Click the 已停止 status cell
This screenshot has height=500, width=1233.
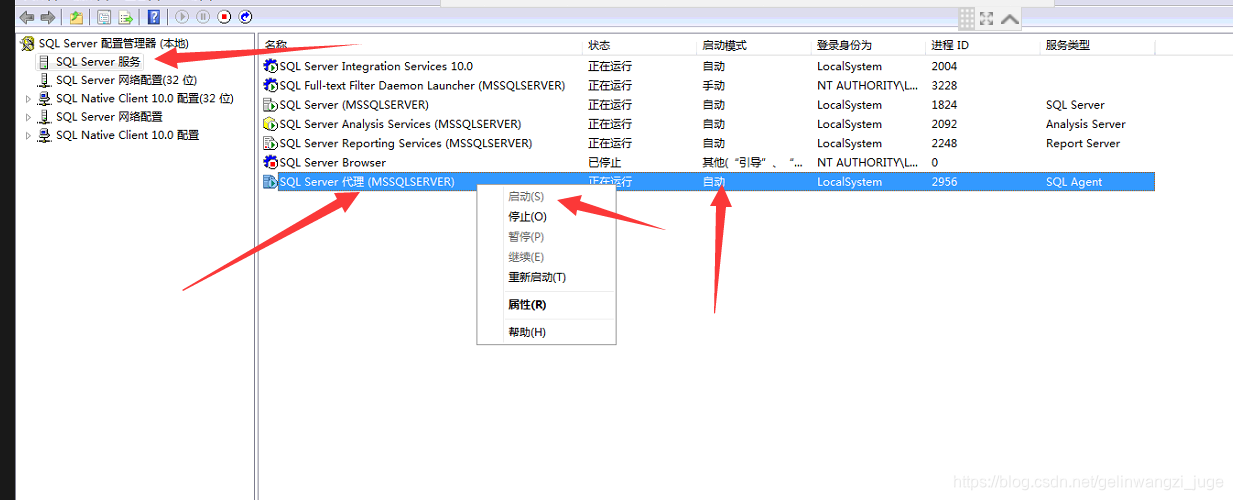coord(604,162)
